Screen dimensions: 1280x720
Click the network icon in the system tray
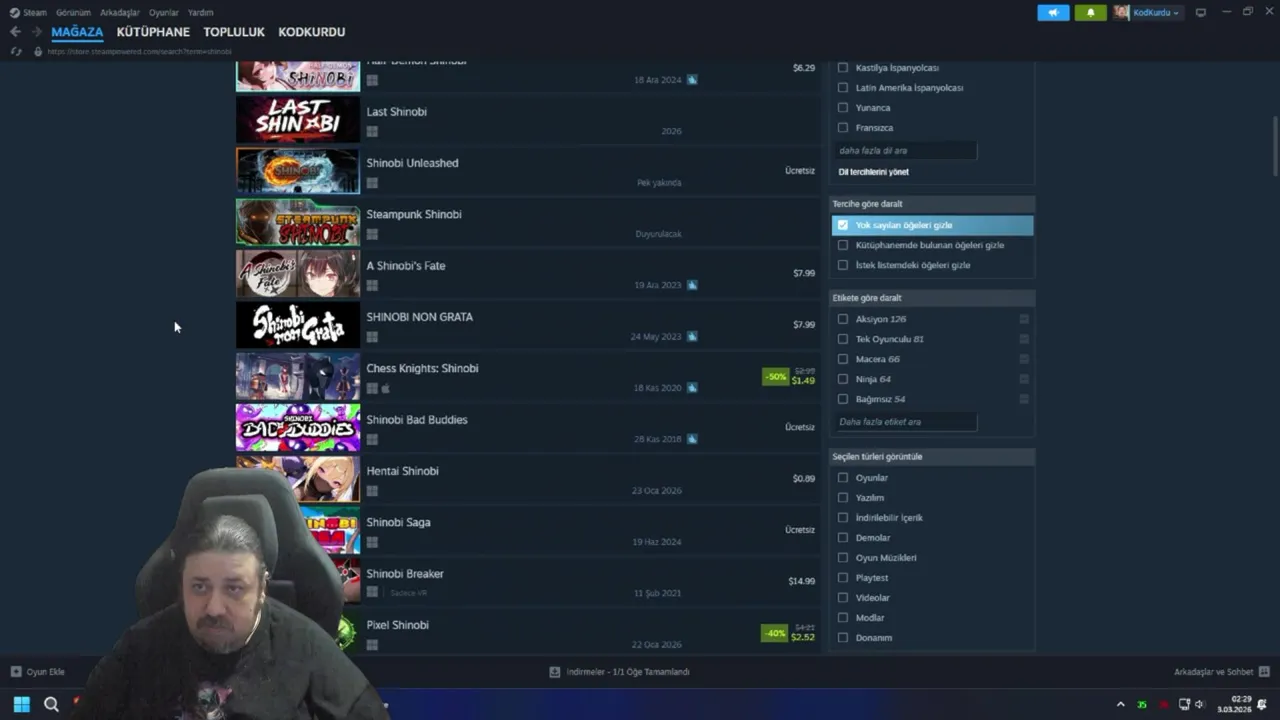[x=1184, y=705]
